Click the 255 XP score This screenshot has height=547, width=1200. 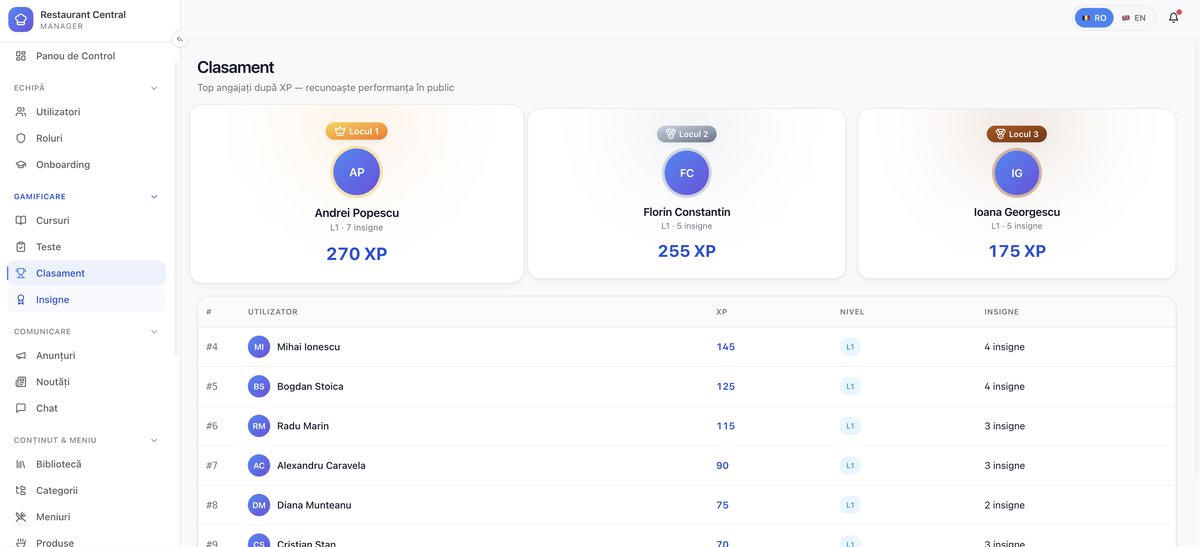pos(687,251)
